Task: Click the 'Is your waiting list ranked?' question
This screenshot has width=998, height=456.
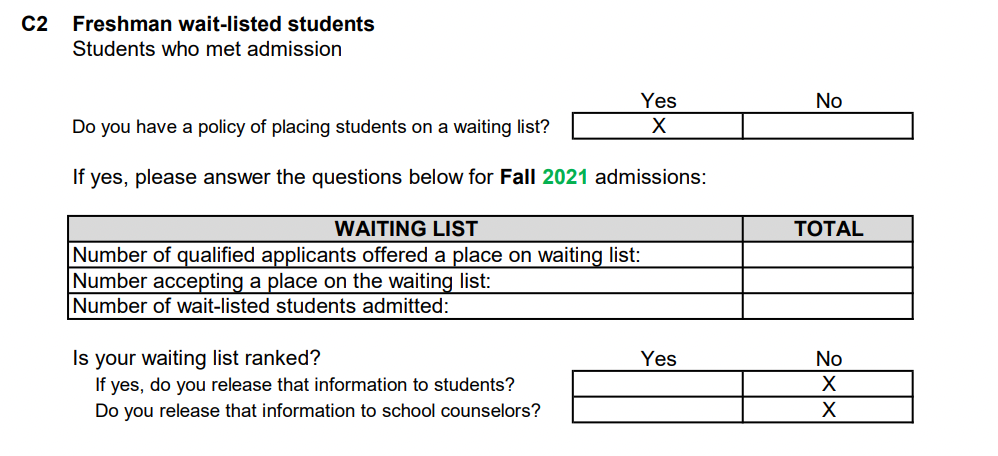Action: click(197, 359)
